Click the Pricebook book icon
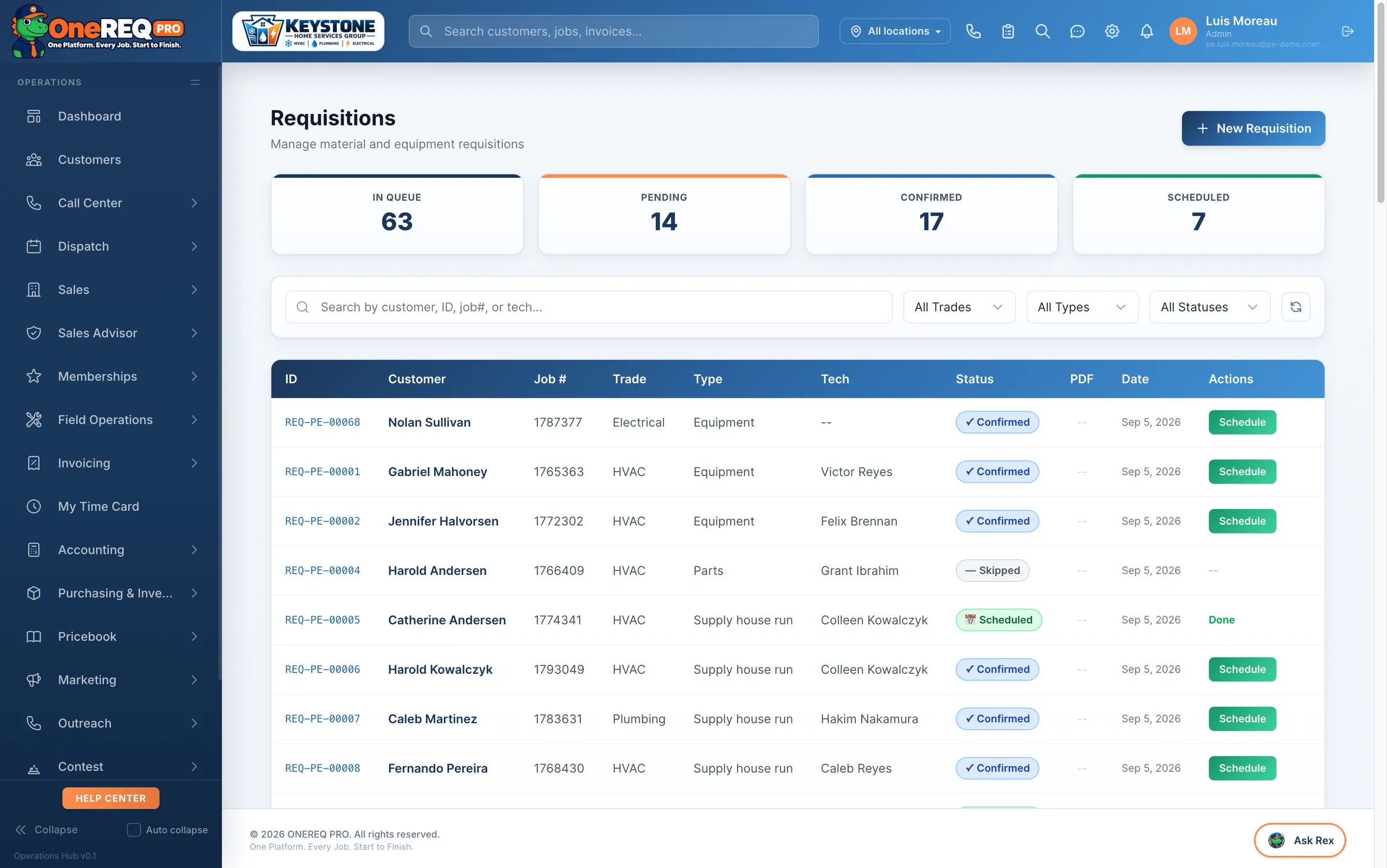Screen dimensions: 1387x868 click(x=34, y=636)
